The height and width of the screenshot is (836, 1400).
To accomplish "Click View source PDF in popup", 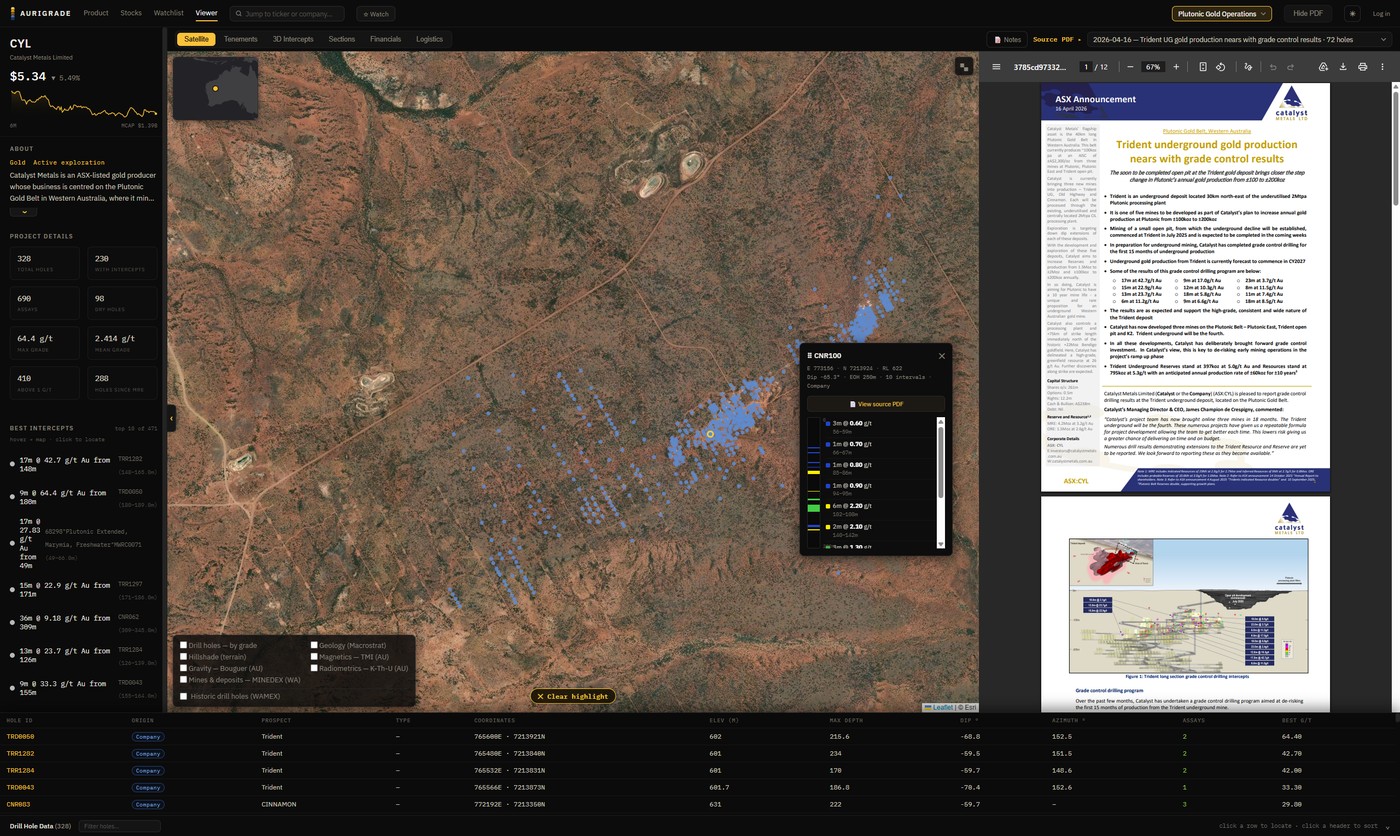I will [876, 404].
